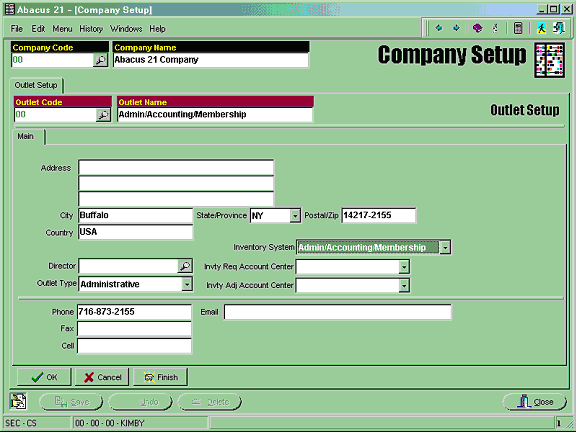This screenshot has height=432, width=576.
Task: Click the left arrow toolbar icon
Action: (439, 28)
